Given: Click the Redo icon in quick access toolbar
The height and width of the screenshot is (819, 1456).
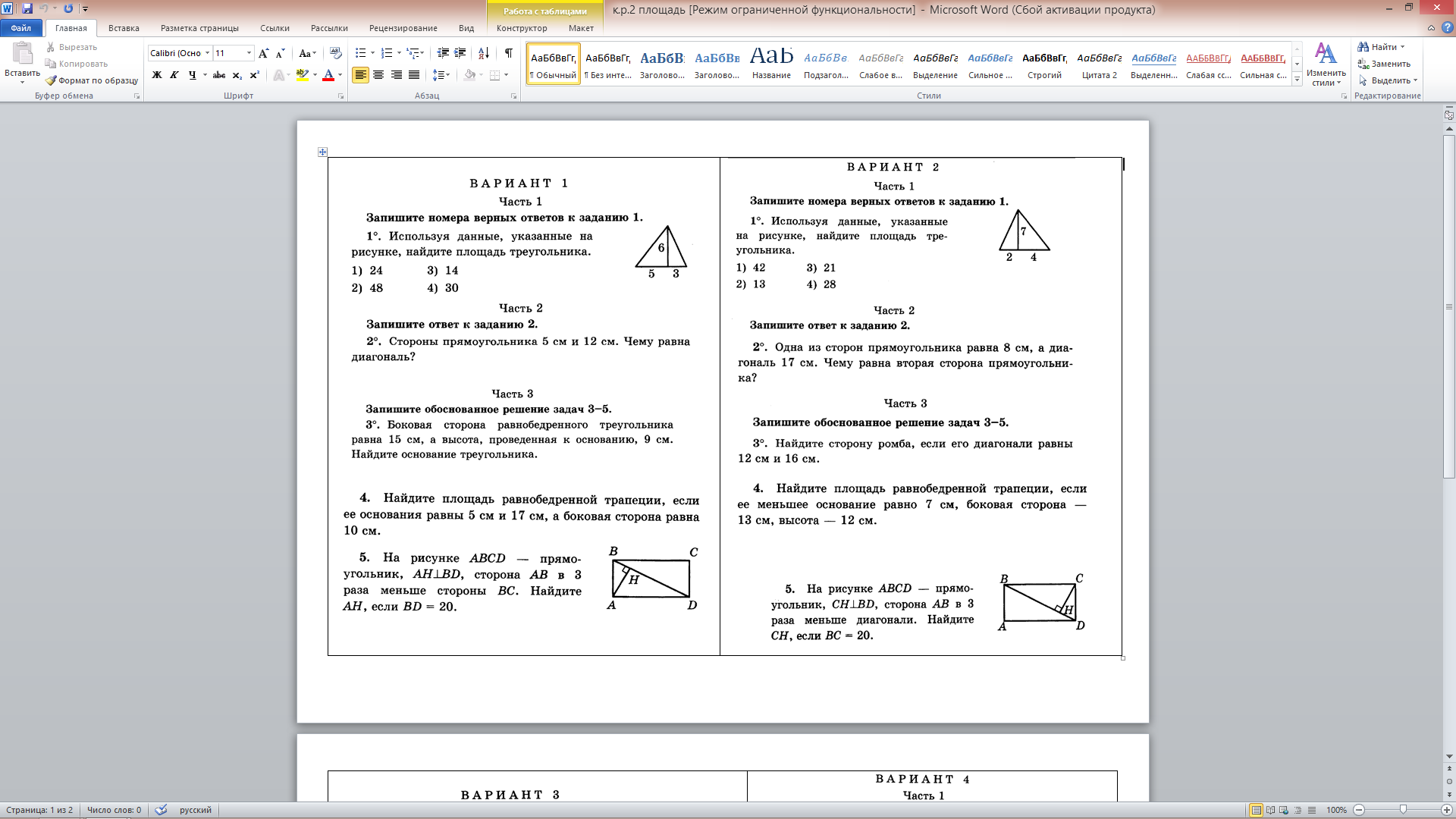Looking at the screenshot, I should (68, 8).
